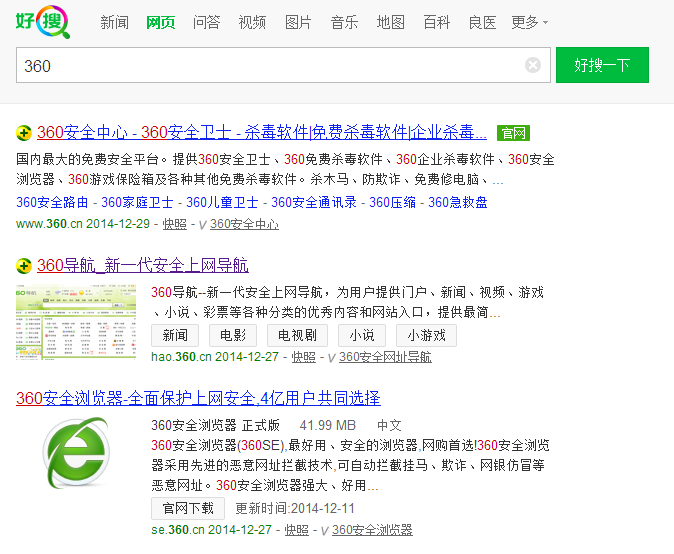Click the 小游戏 button under 360导航
The image size is (674, 554).
[426, 335]
